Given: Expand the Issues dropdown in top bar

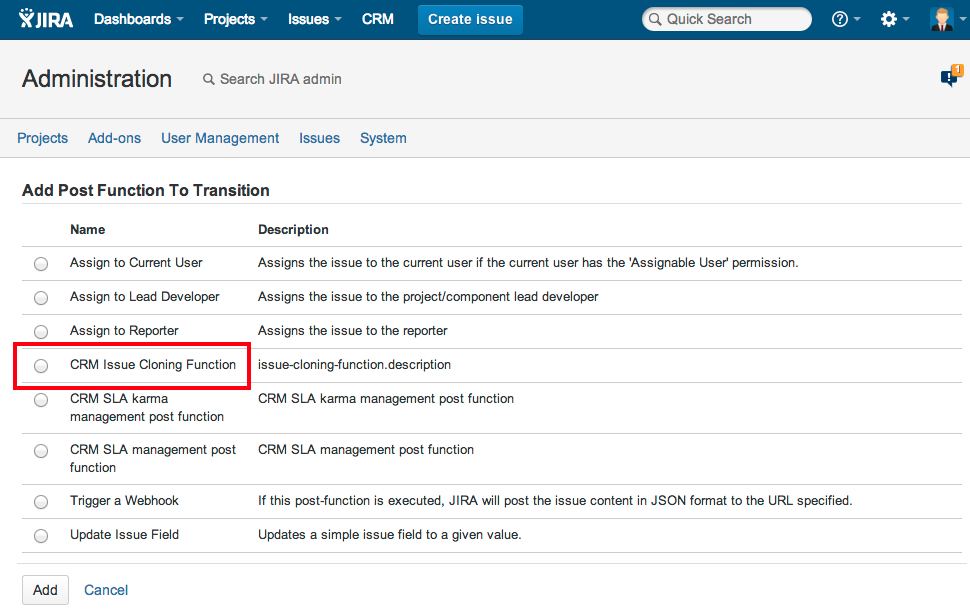Looking at the screenshot, I should pyautogui.click(x=314, y=19).
